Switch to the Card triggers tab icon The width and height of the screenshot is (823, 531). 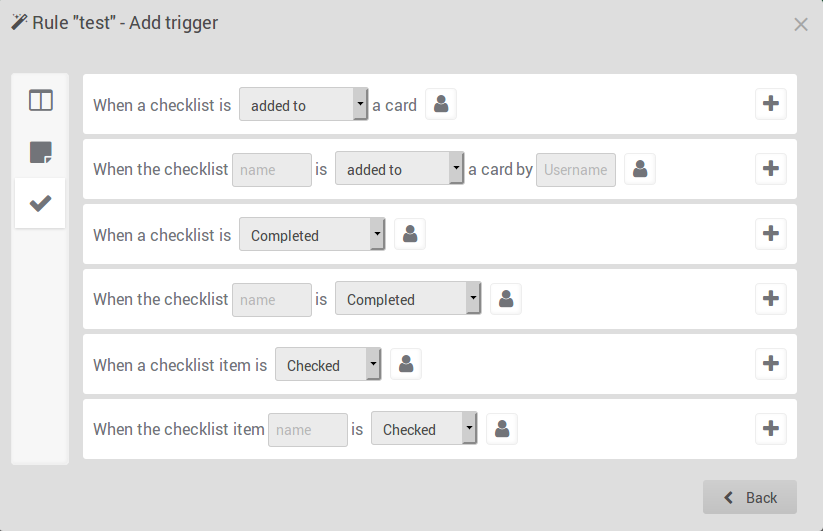[x=41, y=153]
